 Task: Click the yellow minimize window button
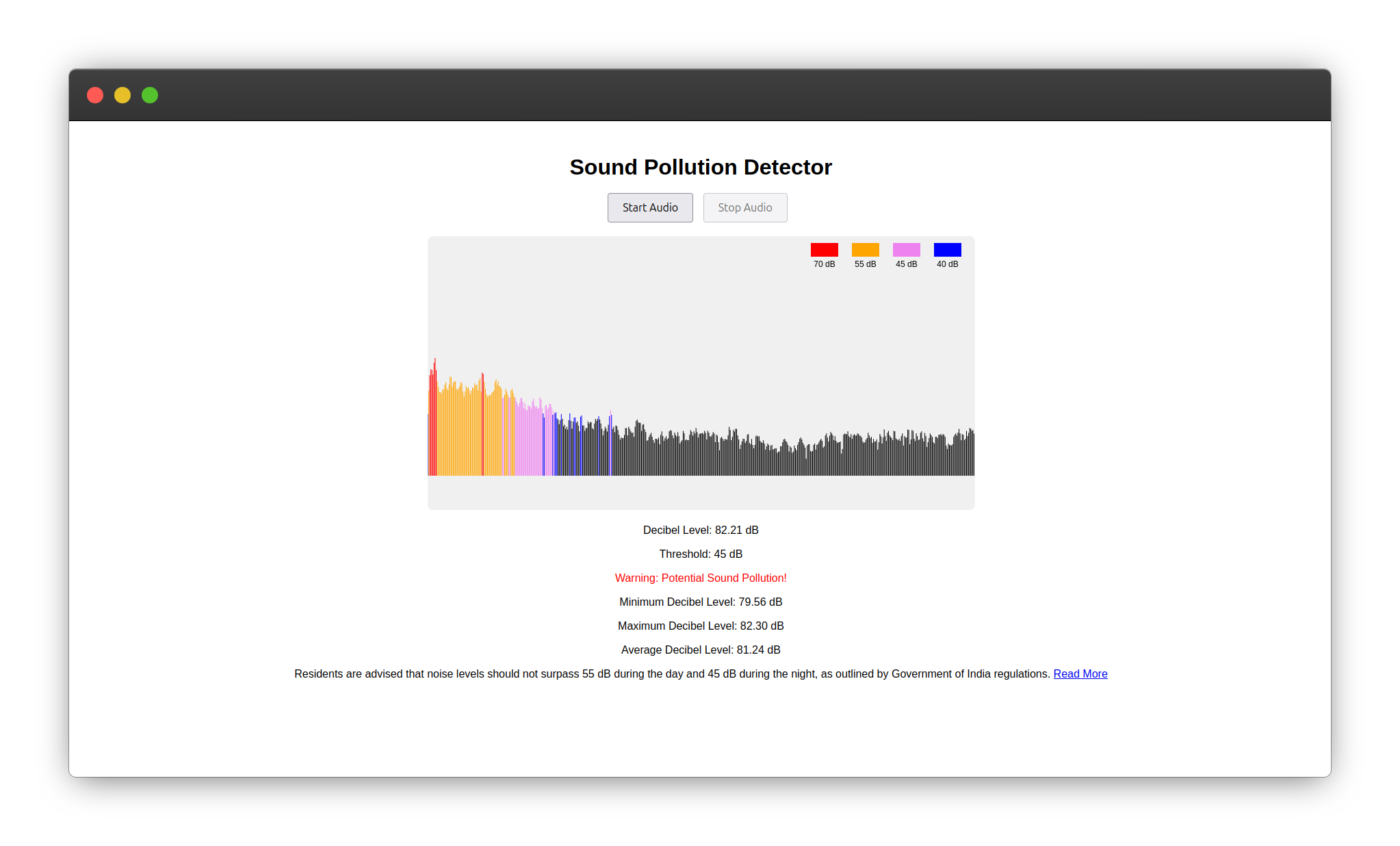coord(122,95)
